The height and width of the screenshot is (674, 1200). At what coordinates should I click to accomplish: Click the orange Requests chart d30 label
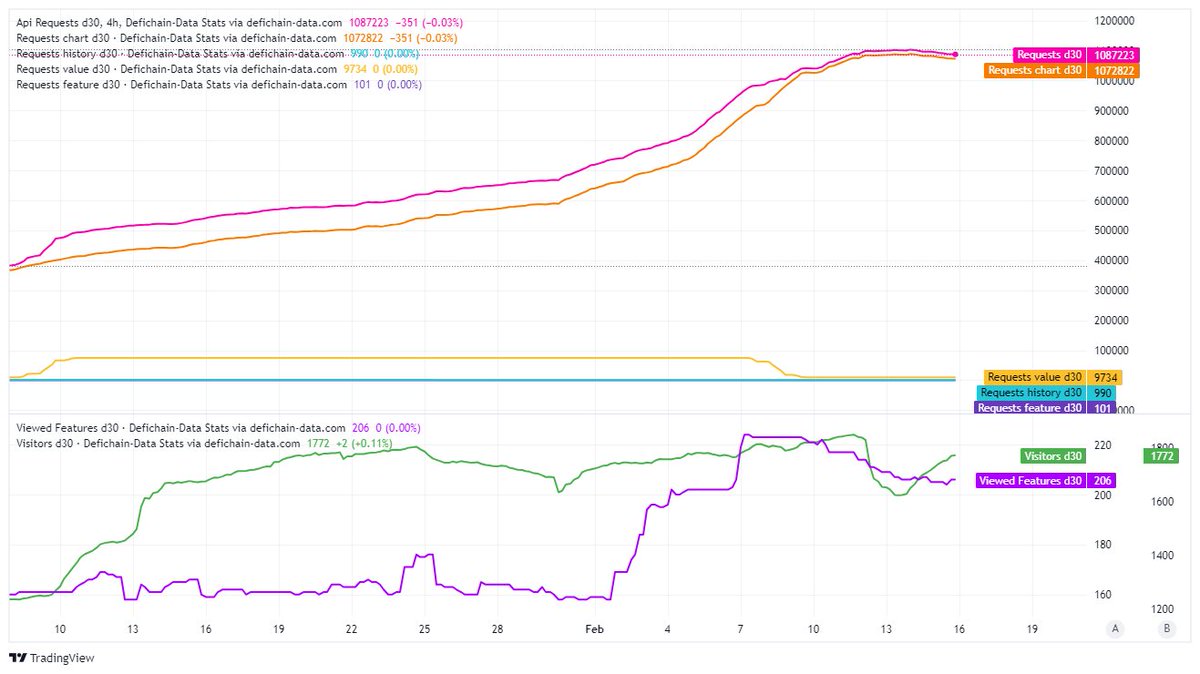click(x=1035, y=71)
